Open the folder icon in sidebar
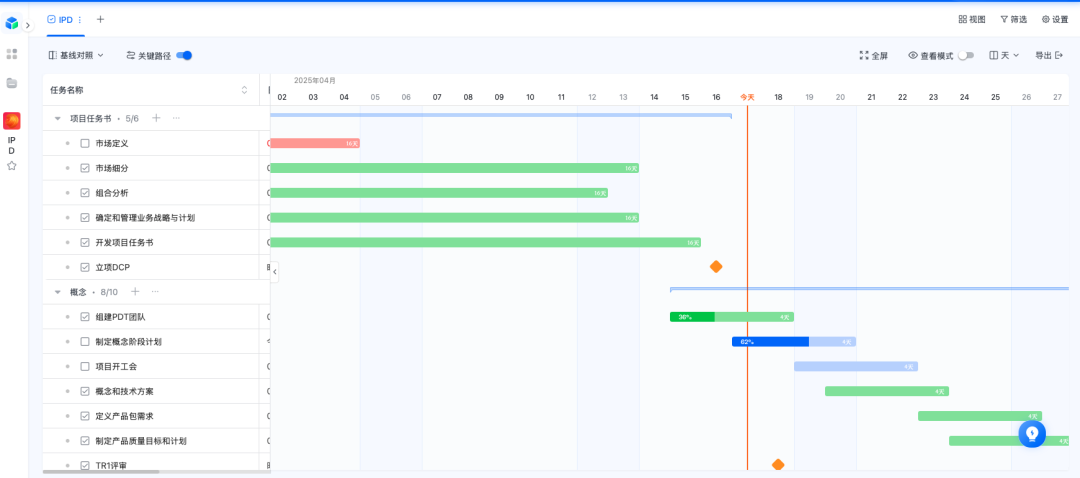This screenshot has height=478, width=1080. pyautogui.click(x=12, y=83)
